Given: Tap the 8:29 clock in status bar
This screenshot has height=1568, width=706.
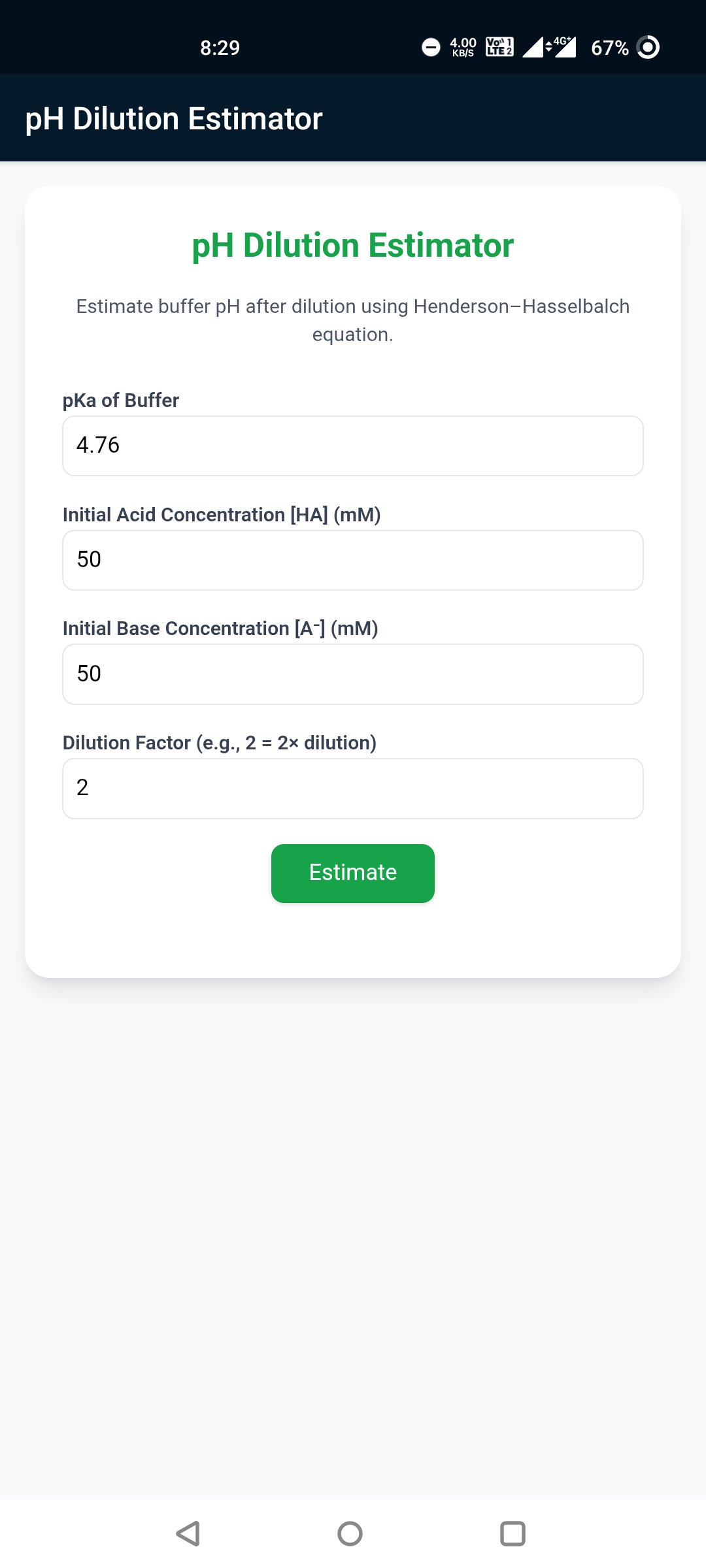Looking at the screenshot, I should pos(220,48).
